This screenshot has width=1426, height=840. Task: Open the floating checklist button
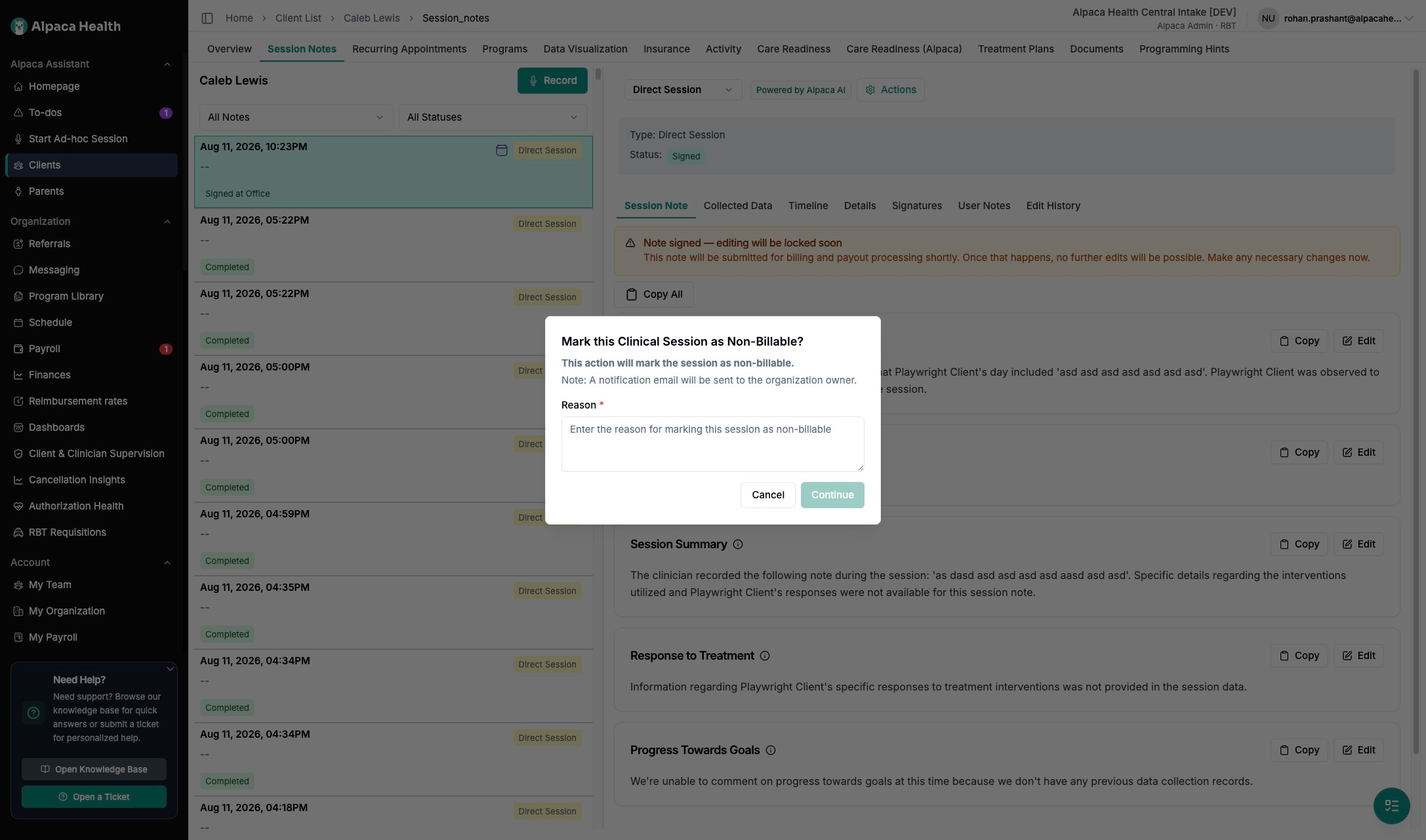tap(1391, 805)
